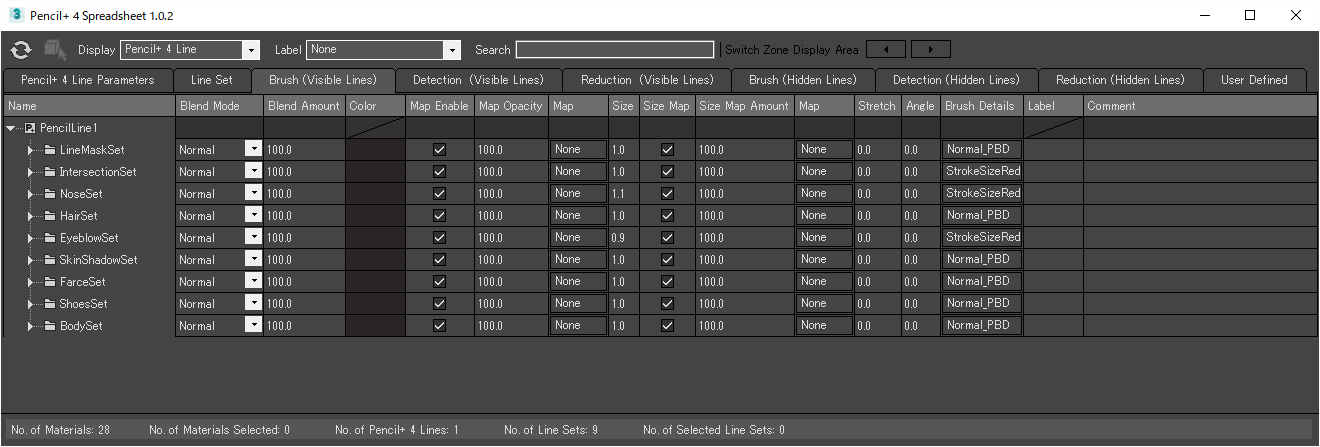Click the Search input field

[615, 50]
